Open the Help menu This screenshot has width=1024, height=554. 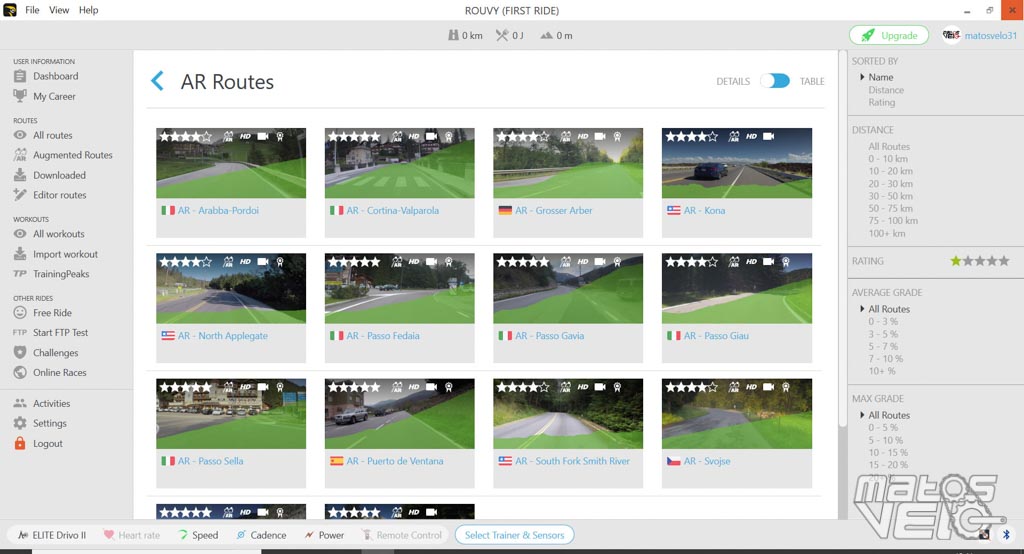click(x=88, y=10)
